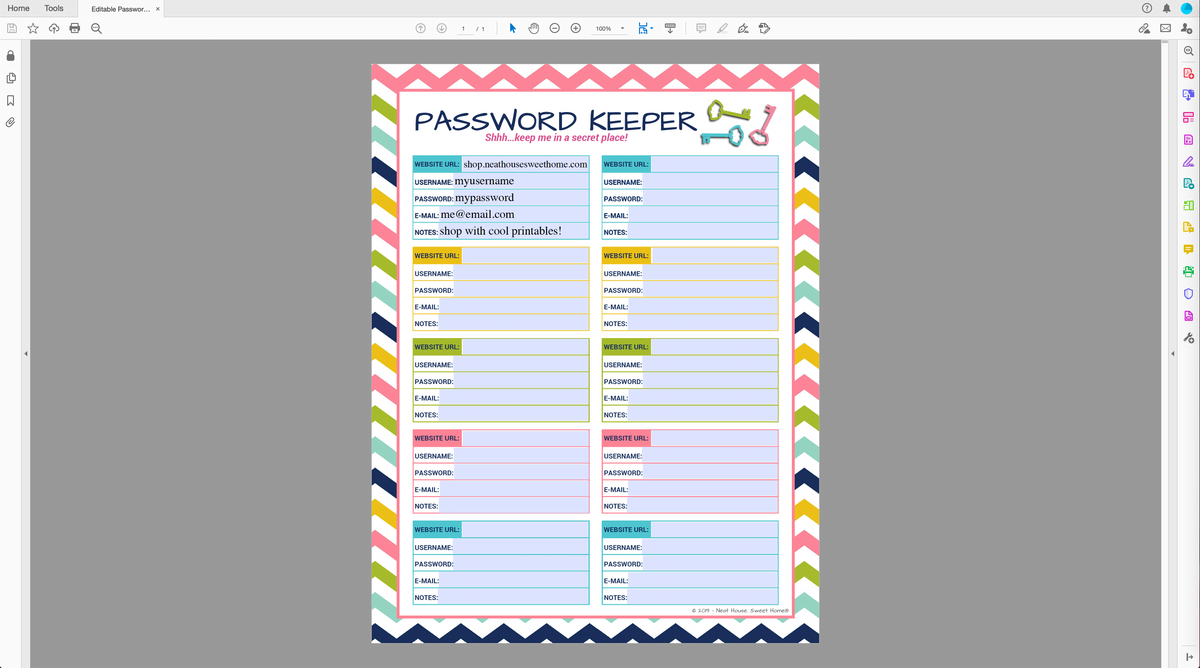Switch to the Home tab
Viewport: 1200px width, 668px height.
pos(18,8)
